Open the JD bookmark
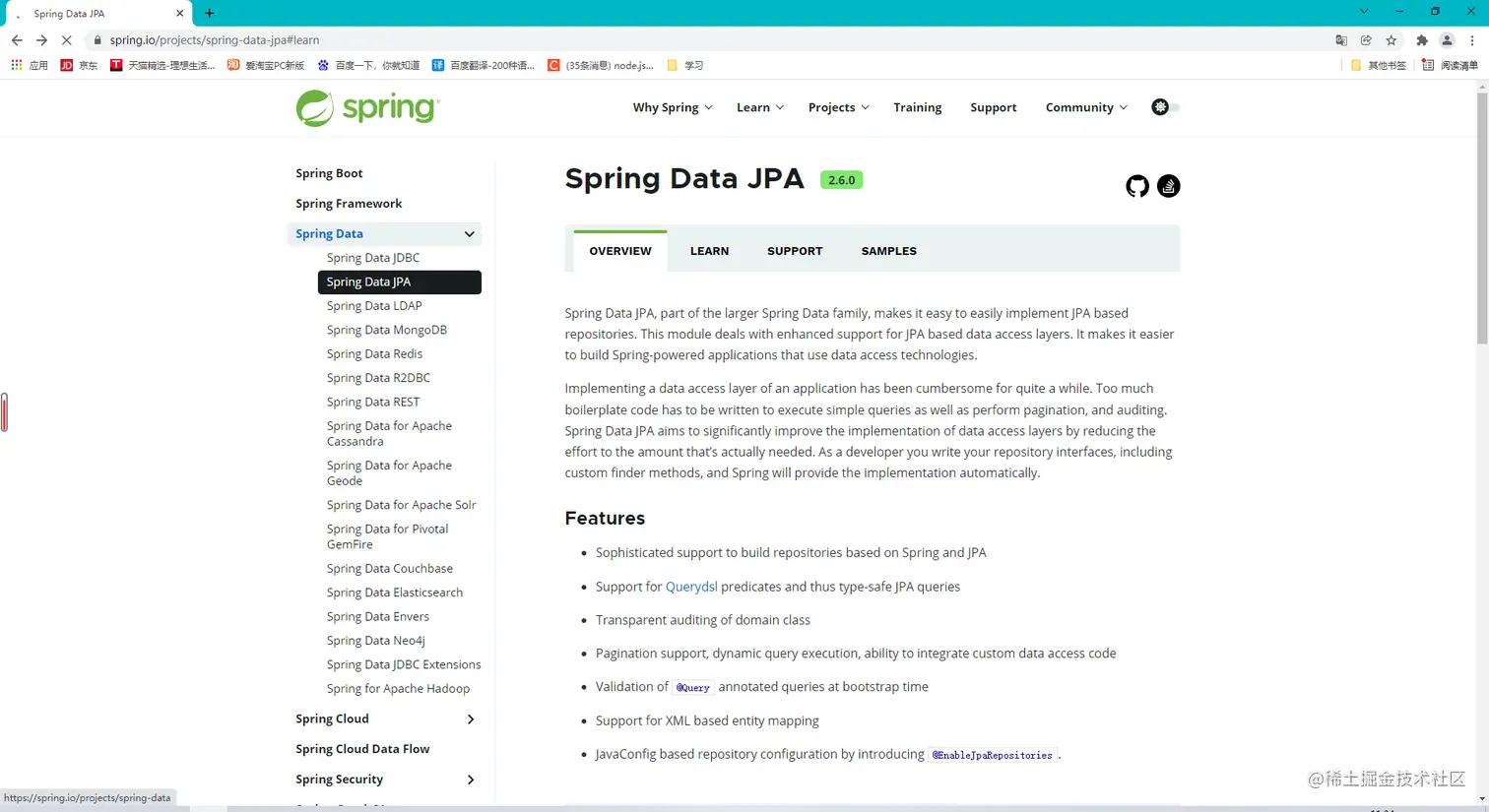Image resolution: width=1489 pixels, height=812 pixels. click(x=79, y=65)
